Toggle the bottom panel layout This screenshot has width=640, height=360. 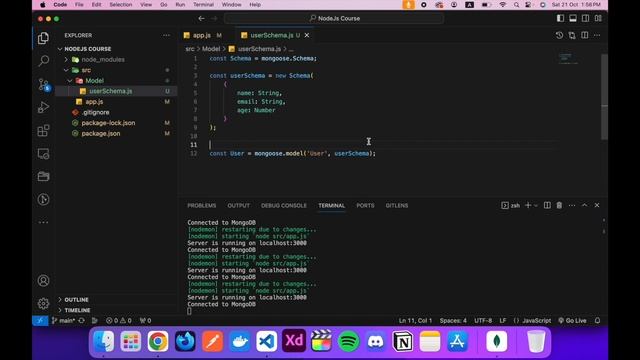tap(573, 18)
